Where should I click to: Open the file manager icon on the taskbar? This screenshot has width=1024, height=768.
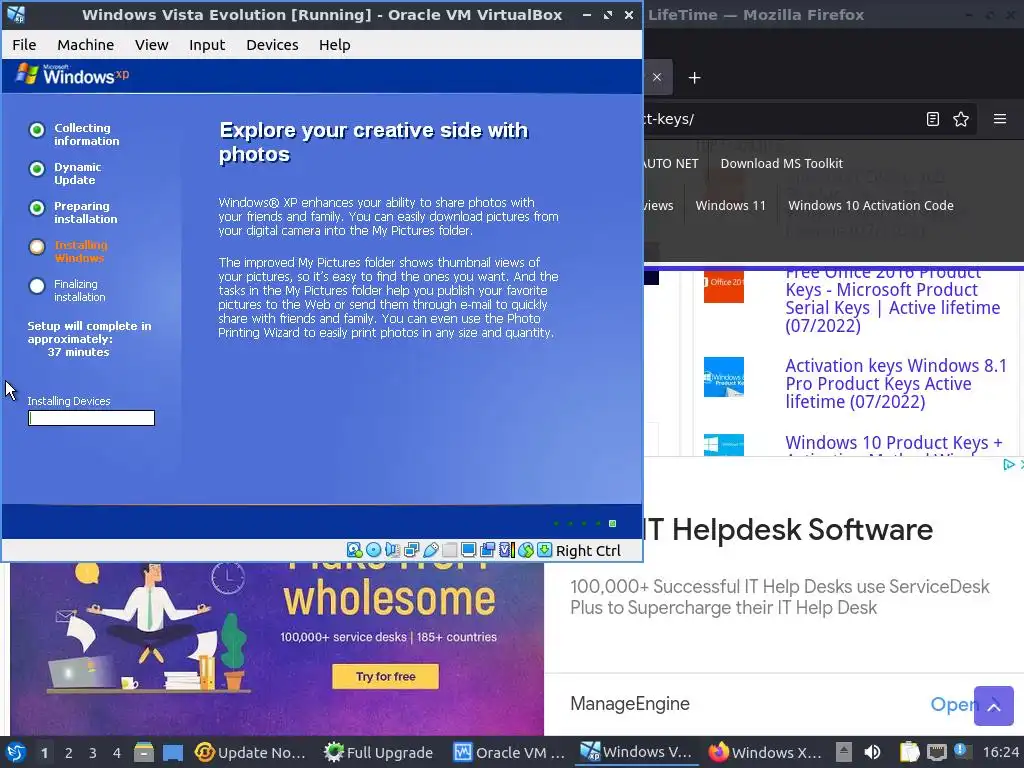point(144,752)
